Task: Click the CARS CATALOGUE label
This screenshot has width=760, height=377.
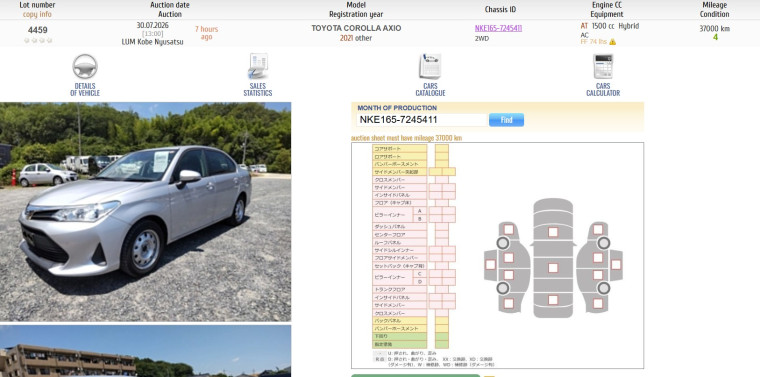Action: point(430,90)
